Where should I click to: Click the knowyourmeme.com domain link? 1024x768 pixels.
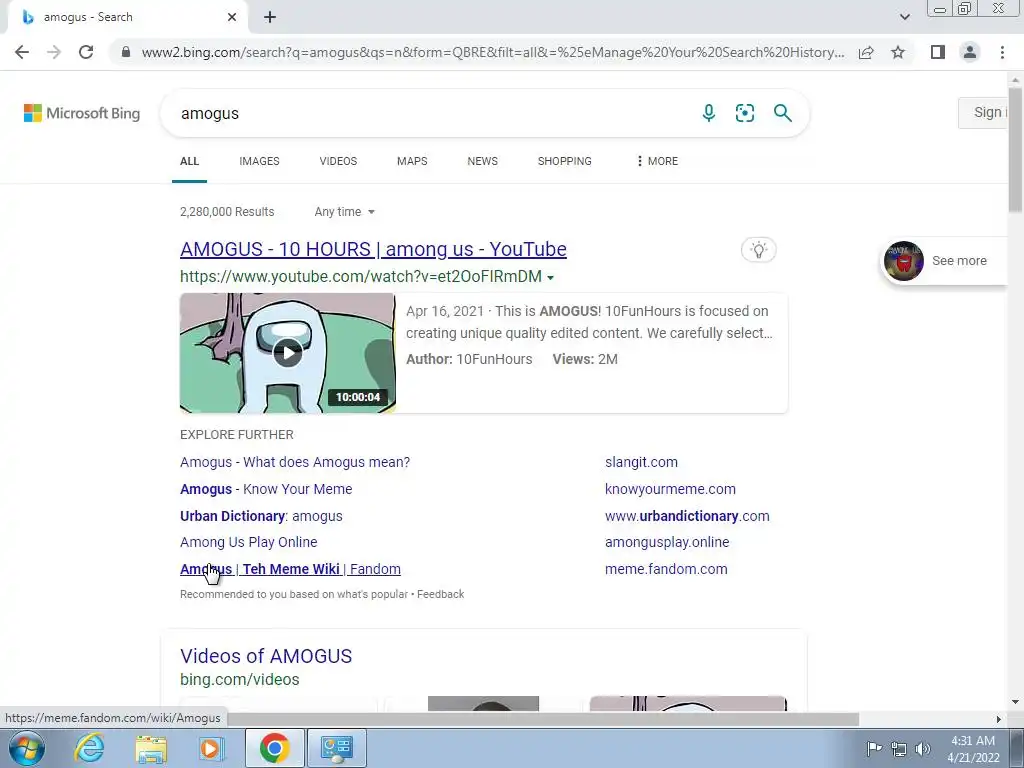coord(670,489)
